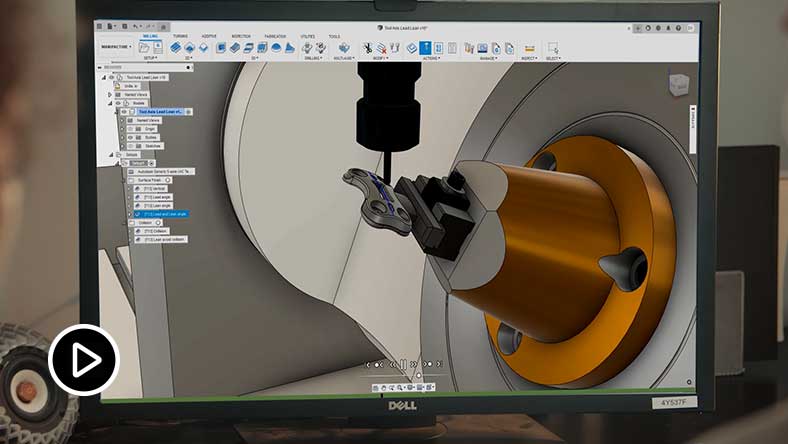The height and width of the screenshot is (444, 788).
Task: Toggle visibility eye for the Bodies folder
Action: [x=129, y=137]
